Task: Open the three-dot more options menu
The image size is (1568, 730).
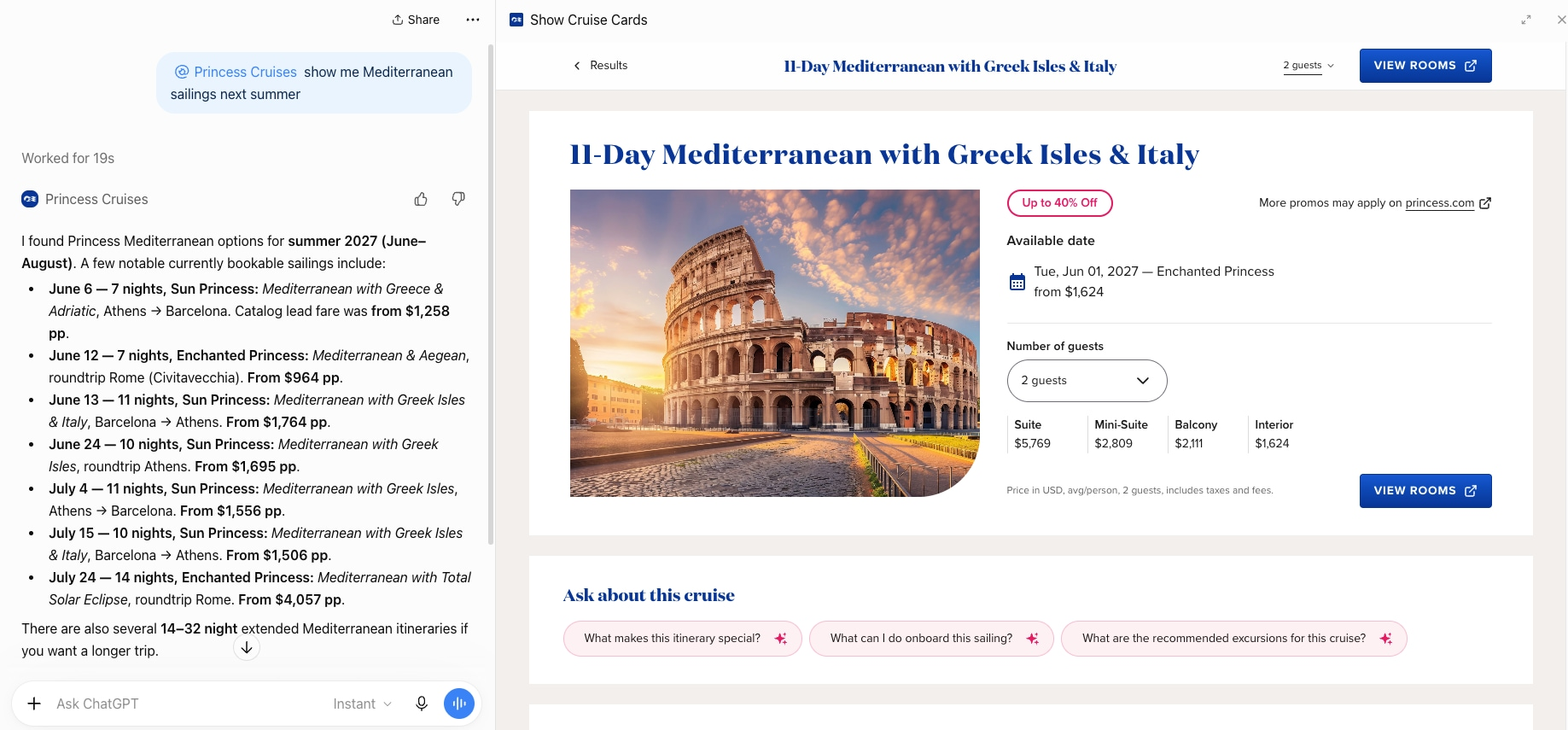Action: point(473,20)
